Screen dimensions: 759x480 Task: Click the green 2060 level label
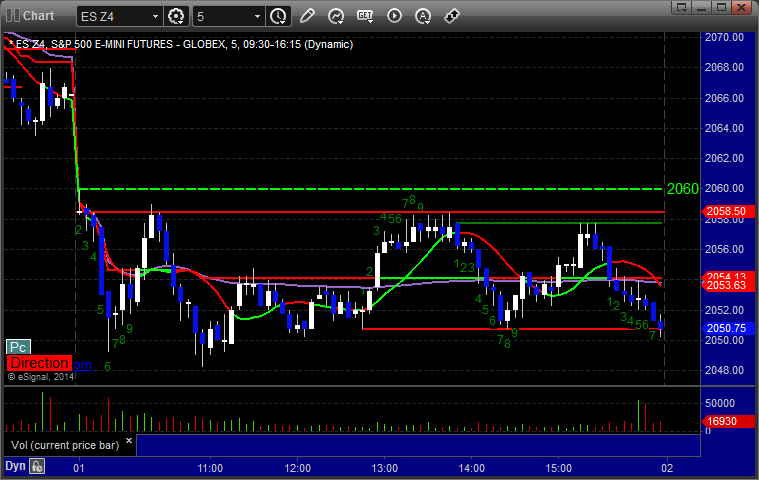coord(683,189)
